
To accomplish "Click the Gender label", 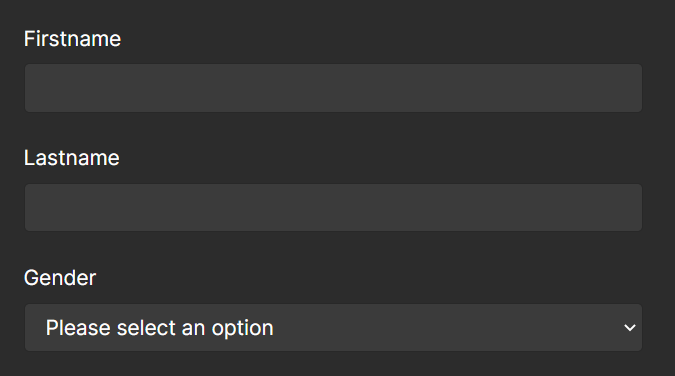I will (x=60, y=277).
